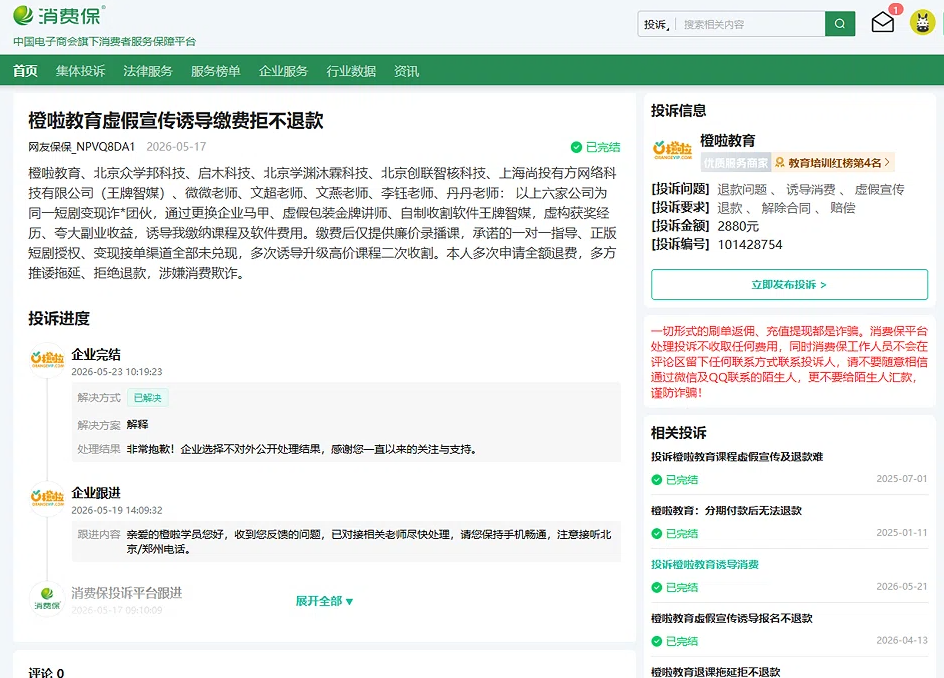
Task: Click the 橙啦教育 merchant logo in 投诉信息
Action: click(672, 149)
